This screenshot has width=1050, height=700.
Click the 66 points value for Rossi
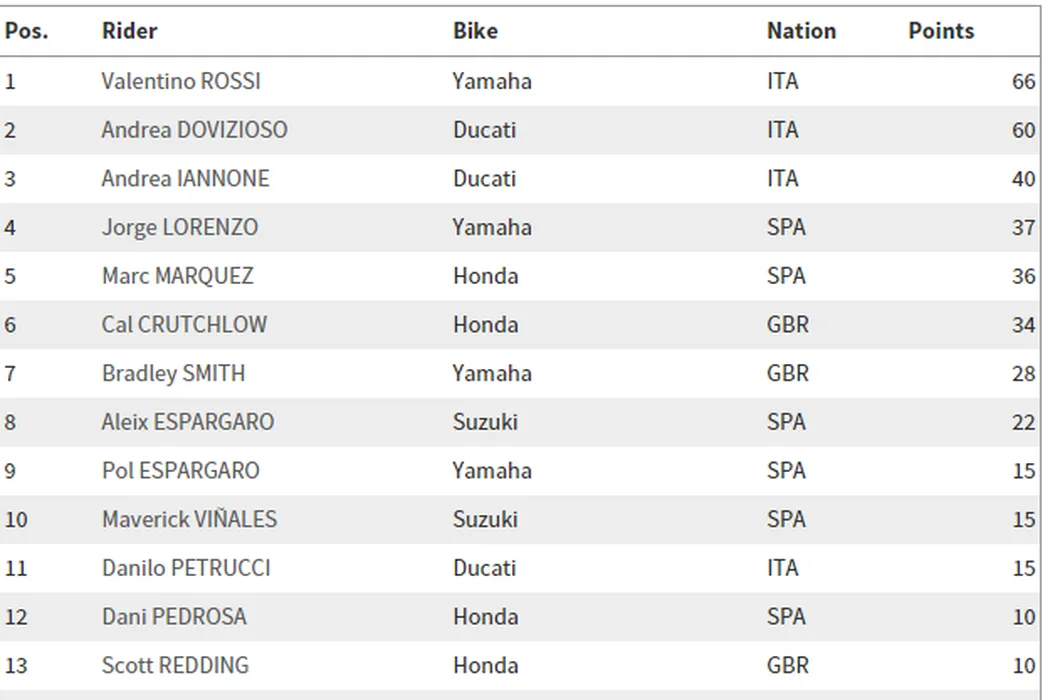click(x=1023, y=81)
